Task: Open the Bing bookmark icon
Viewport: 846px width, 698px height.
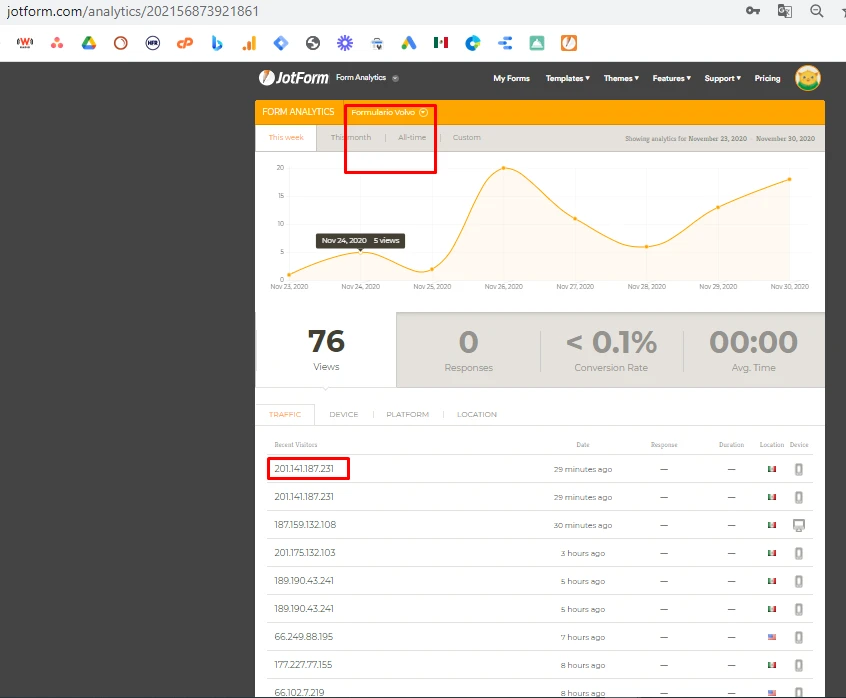Action: tap(216, 43)
